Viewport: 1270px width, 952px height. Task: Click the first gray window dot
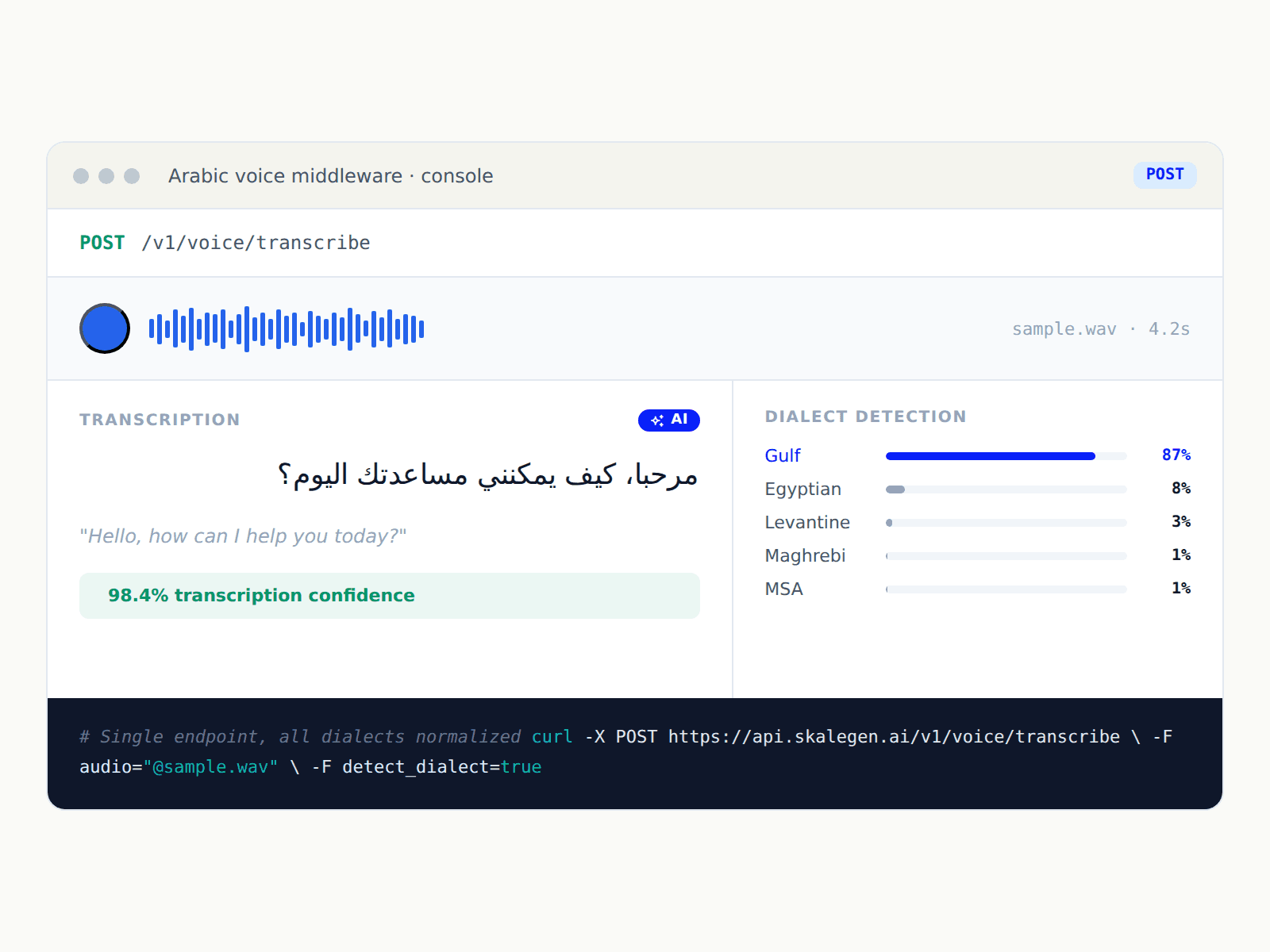81,176
